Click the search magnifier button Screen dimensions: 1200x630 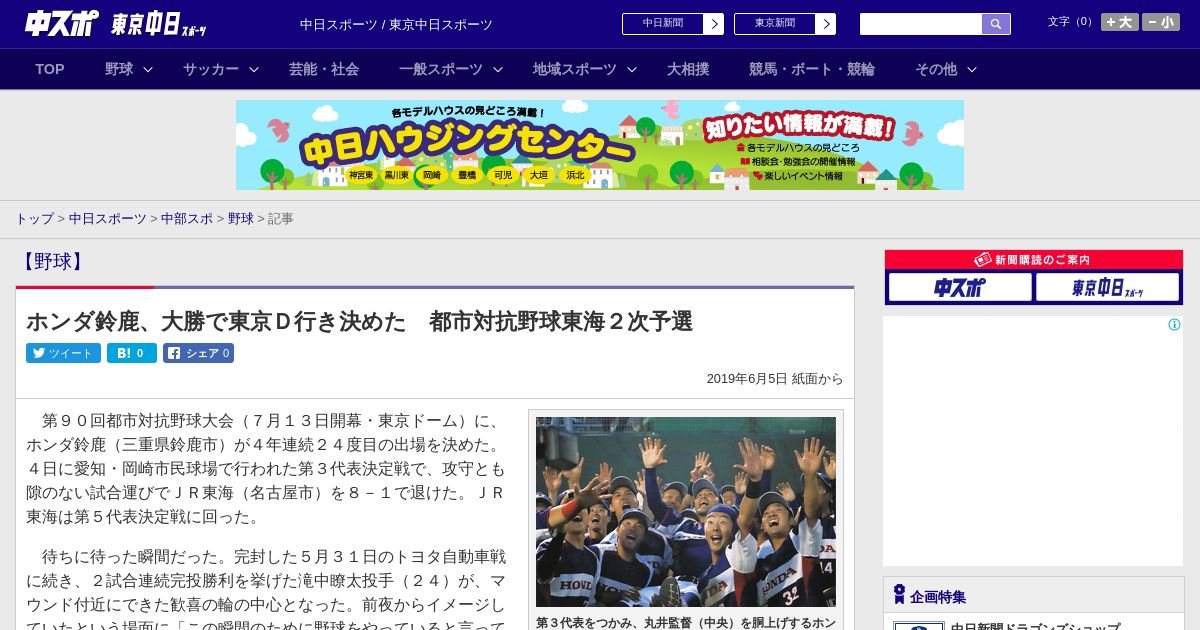pyautogui.click(x=996, y=24)
